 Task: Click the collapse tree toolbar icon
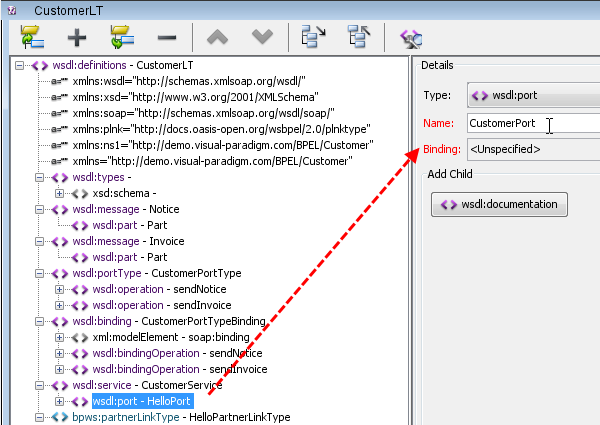359,37
